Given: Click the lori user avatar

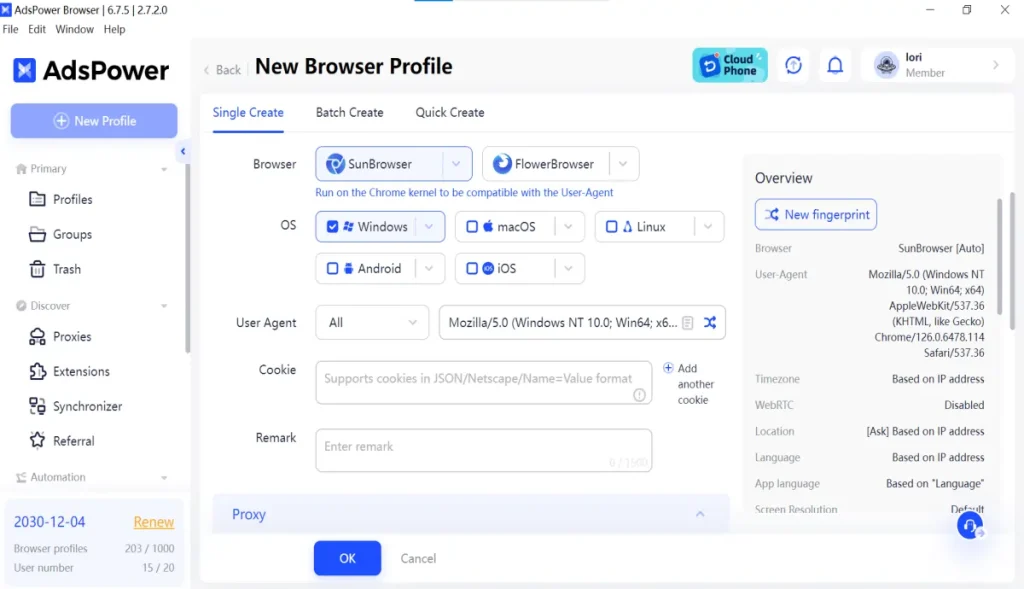Looking at the screenshot, I should click(x=886, y=65).
